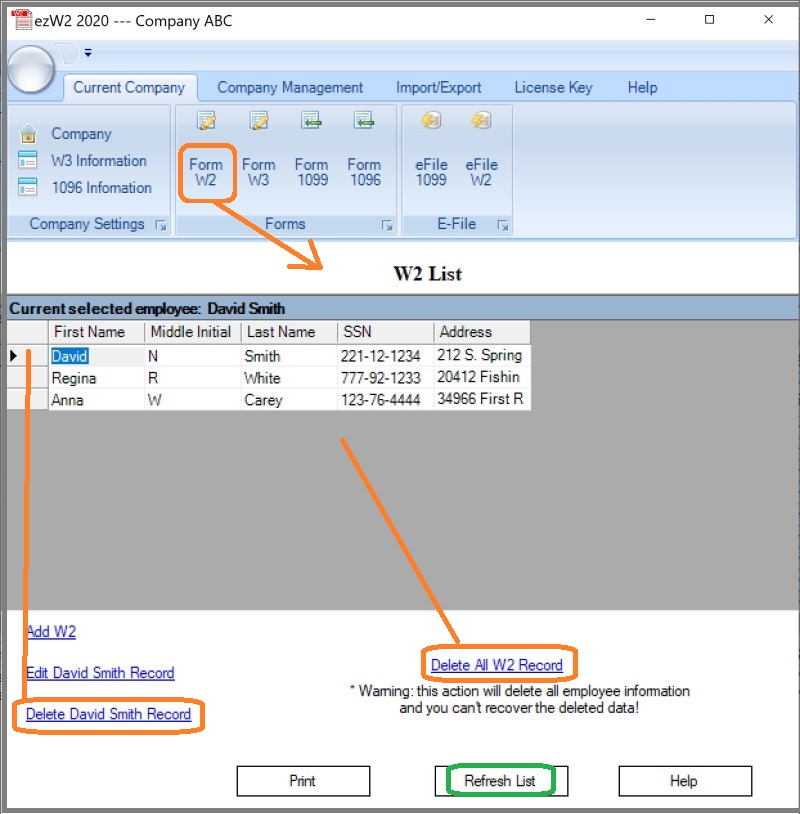Switch to the Import/Export tab
The image size is (800, 814).
click(x=438, y=88)
